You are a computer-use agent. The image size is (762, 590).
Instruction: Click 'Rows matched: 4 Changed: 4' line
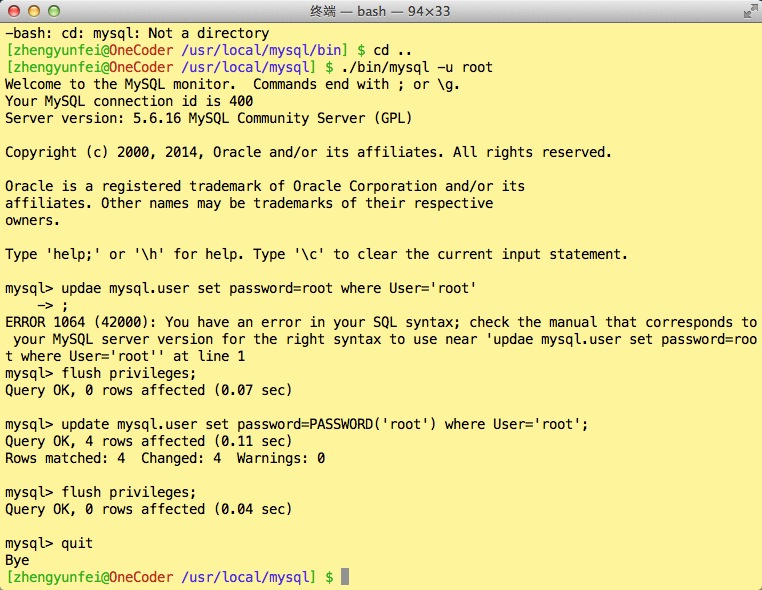(x=165, y=458)
